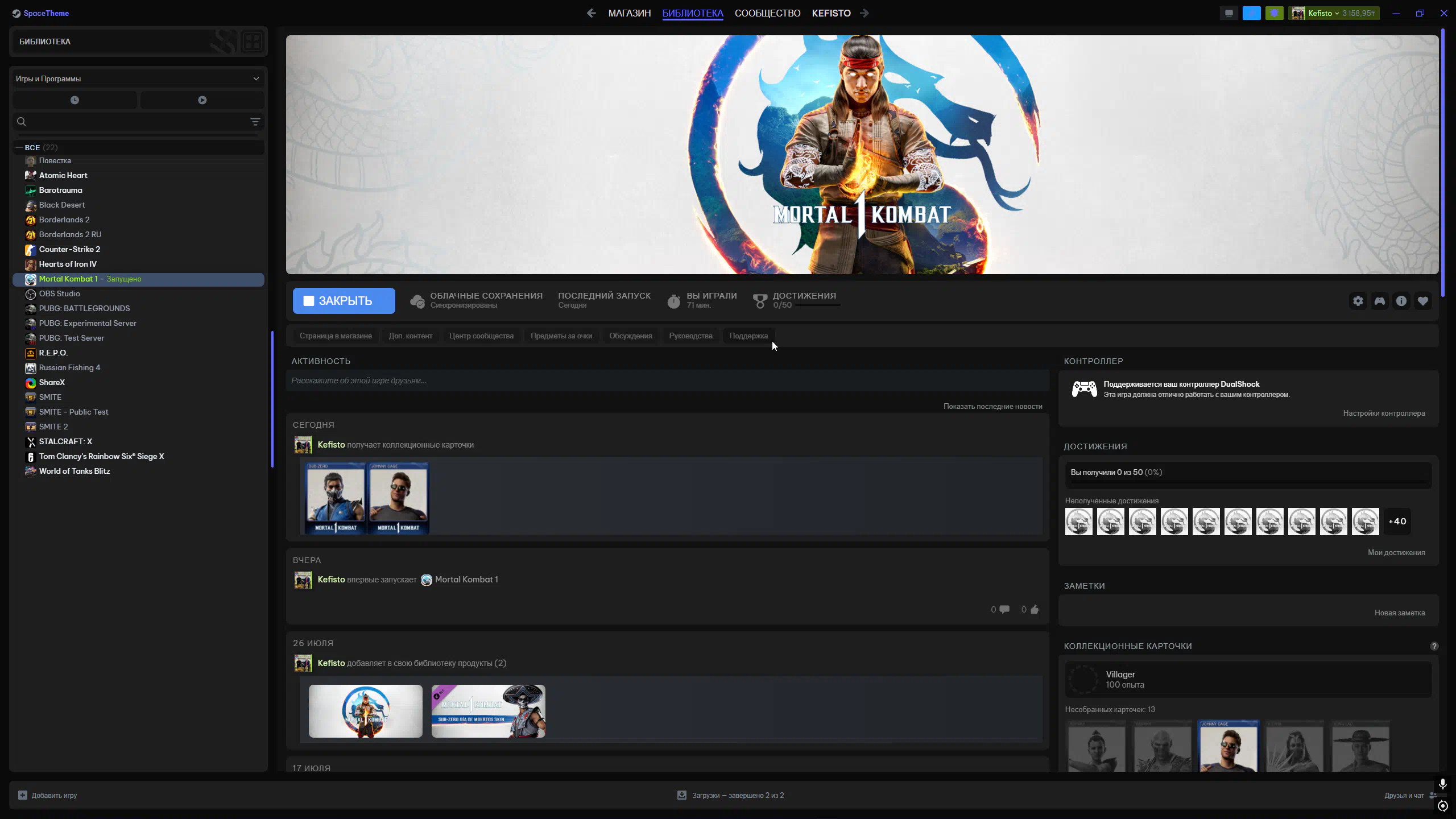This screenshot has width=1456, height=819.
Task: Select Atomic Heart in the library
Action: point(63,175)
